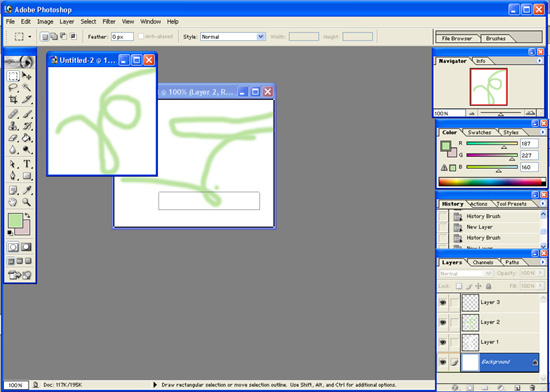Select the Notes tool
The image size is (550, 392).
click(x=13, y=190)
